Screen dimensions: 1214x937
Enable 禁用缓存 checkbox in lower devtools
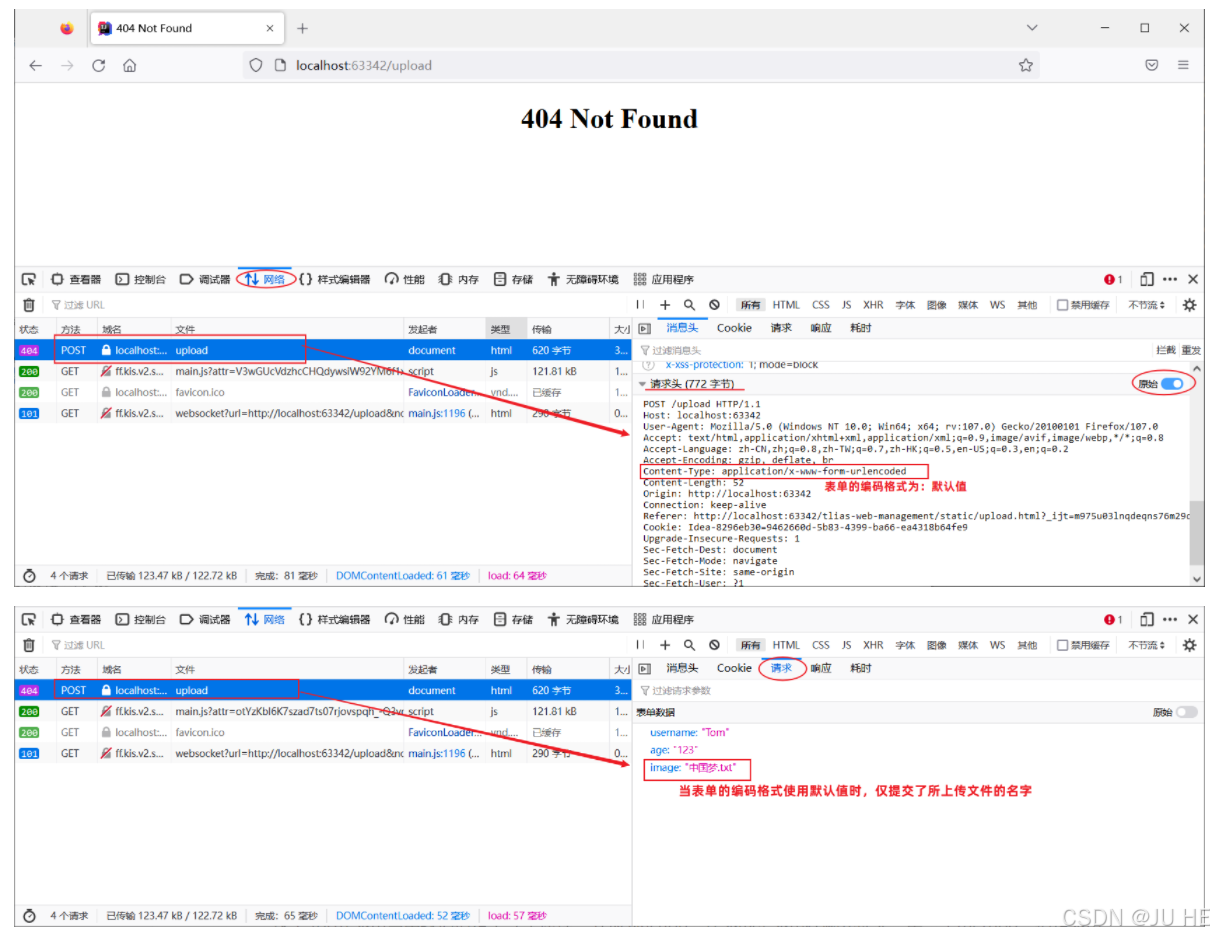[1062, 645]
